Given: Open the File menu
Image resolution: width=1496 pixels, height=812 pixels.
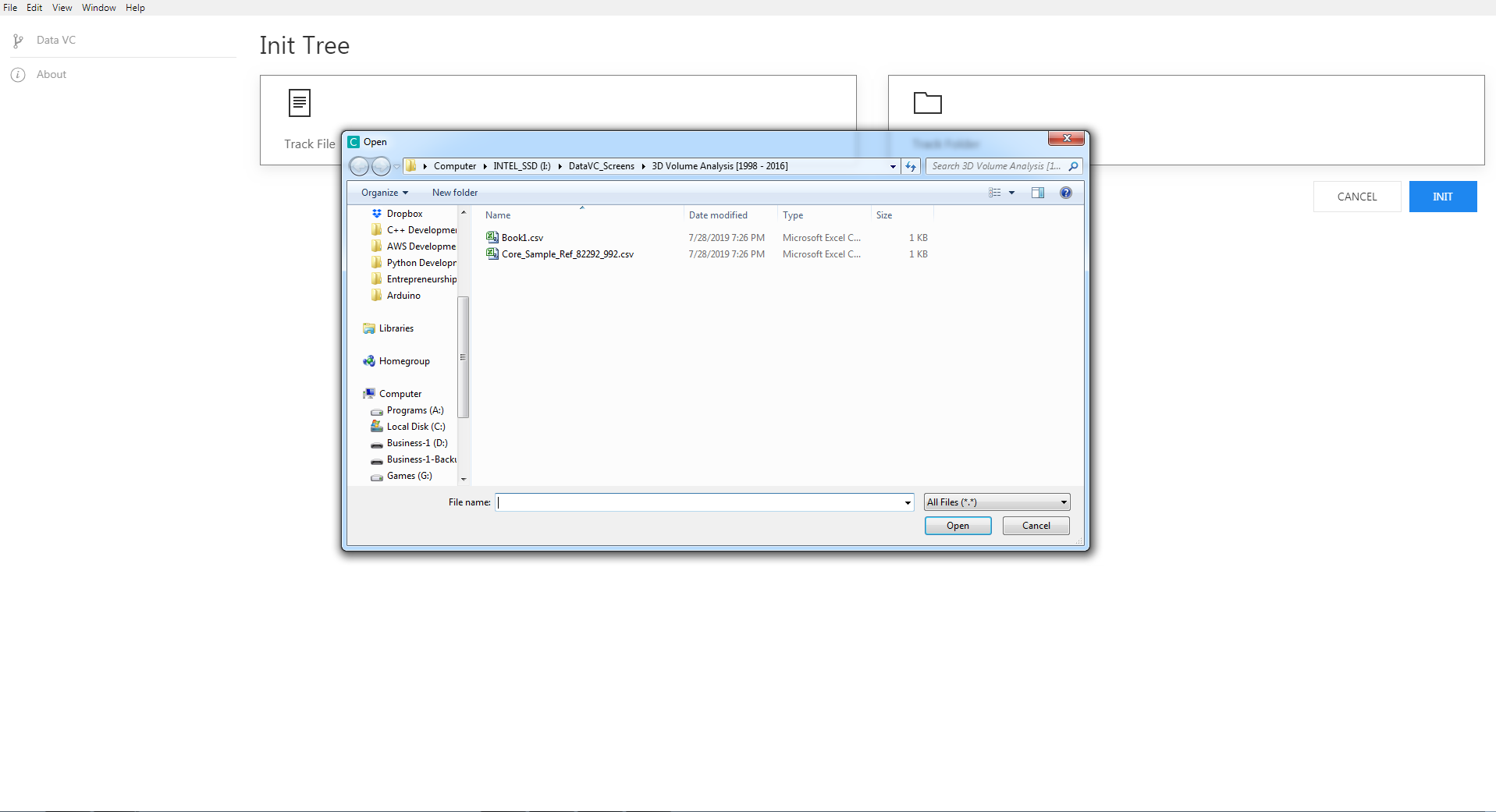Looking at the screenshot, I should pos(10,8).
